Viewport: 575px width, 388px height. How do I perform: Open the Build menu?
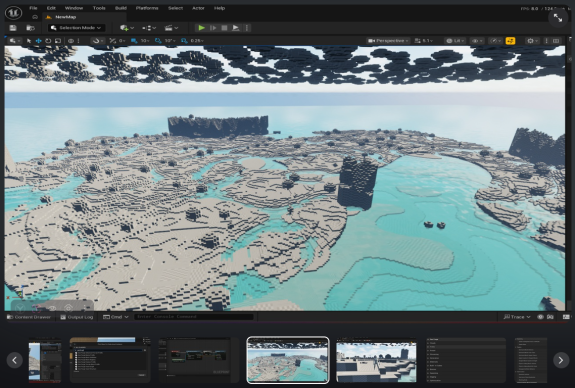point(121,8)
